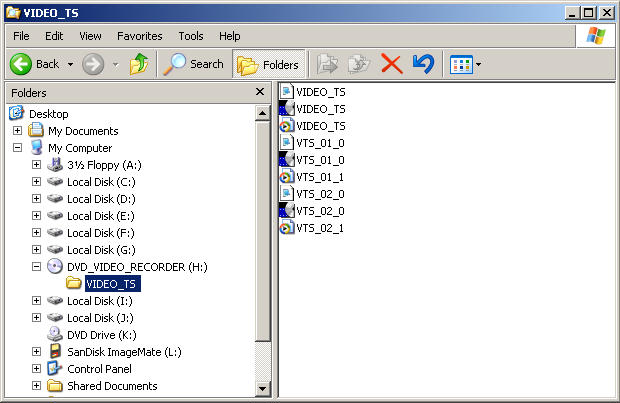
Task: Expand Local Disk (E:) node
Action: click(x=36, y=216)
